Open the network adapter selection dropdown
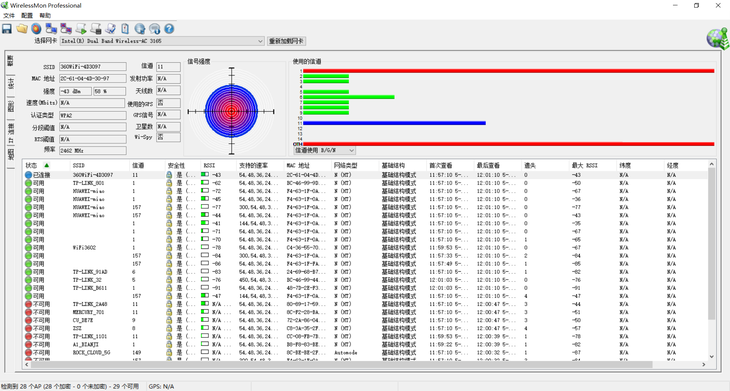The height and width of the screenshot is (391, 730). point(162,41)
